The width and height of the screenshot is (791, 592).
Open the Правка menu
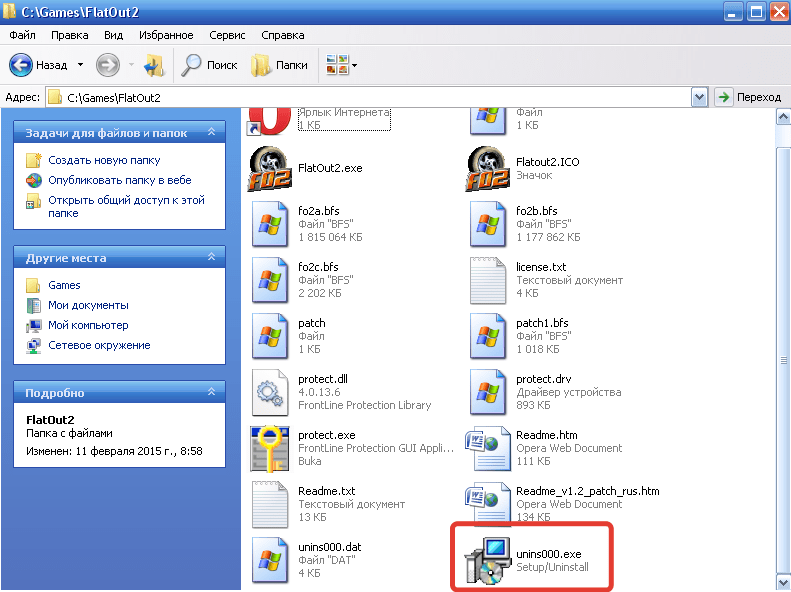[x=70, y=35]
